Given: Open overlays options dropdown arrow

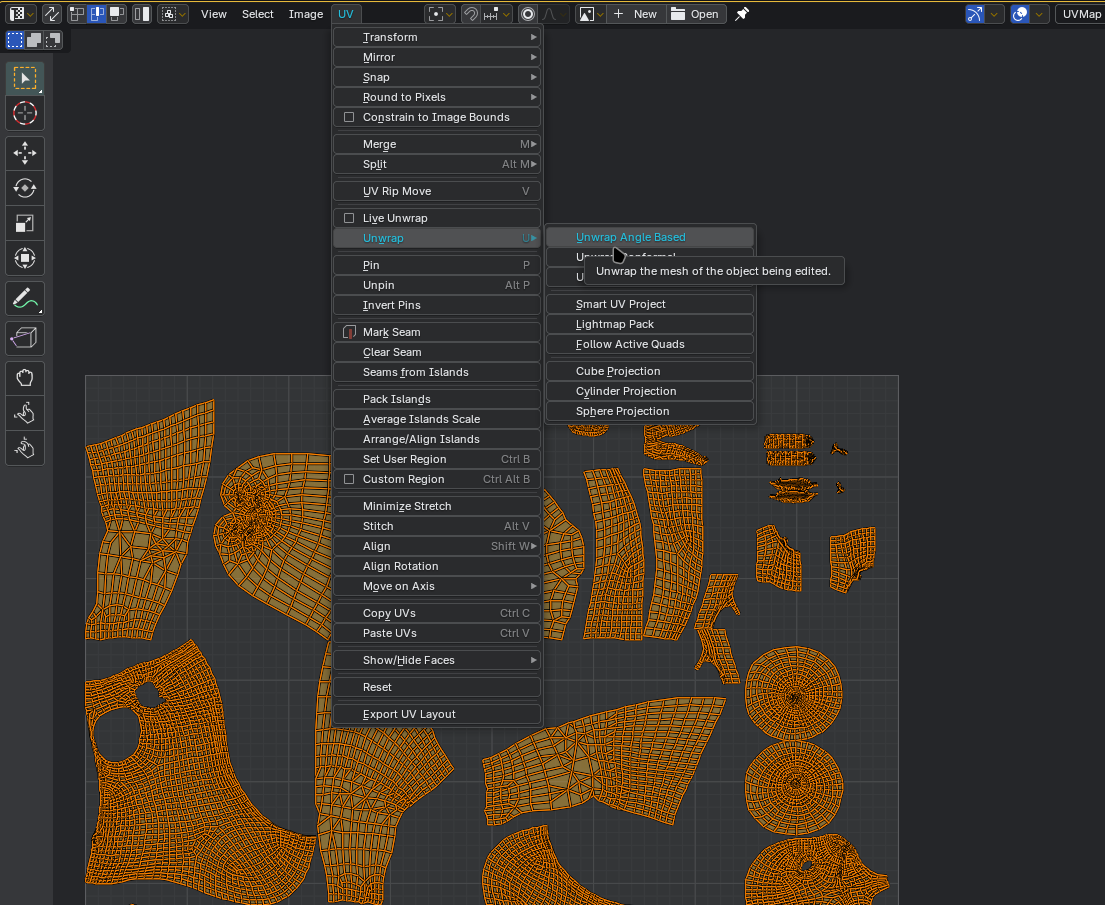Looking at the screenshot, I should tap(1039, 14).
